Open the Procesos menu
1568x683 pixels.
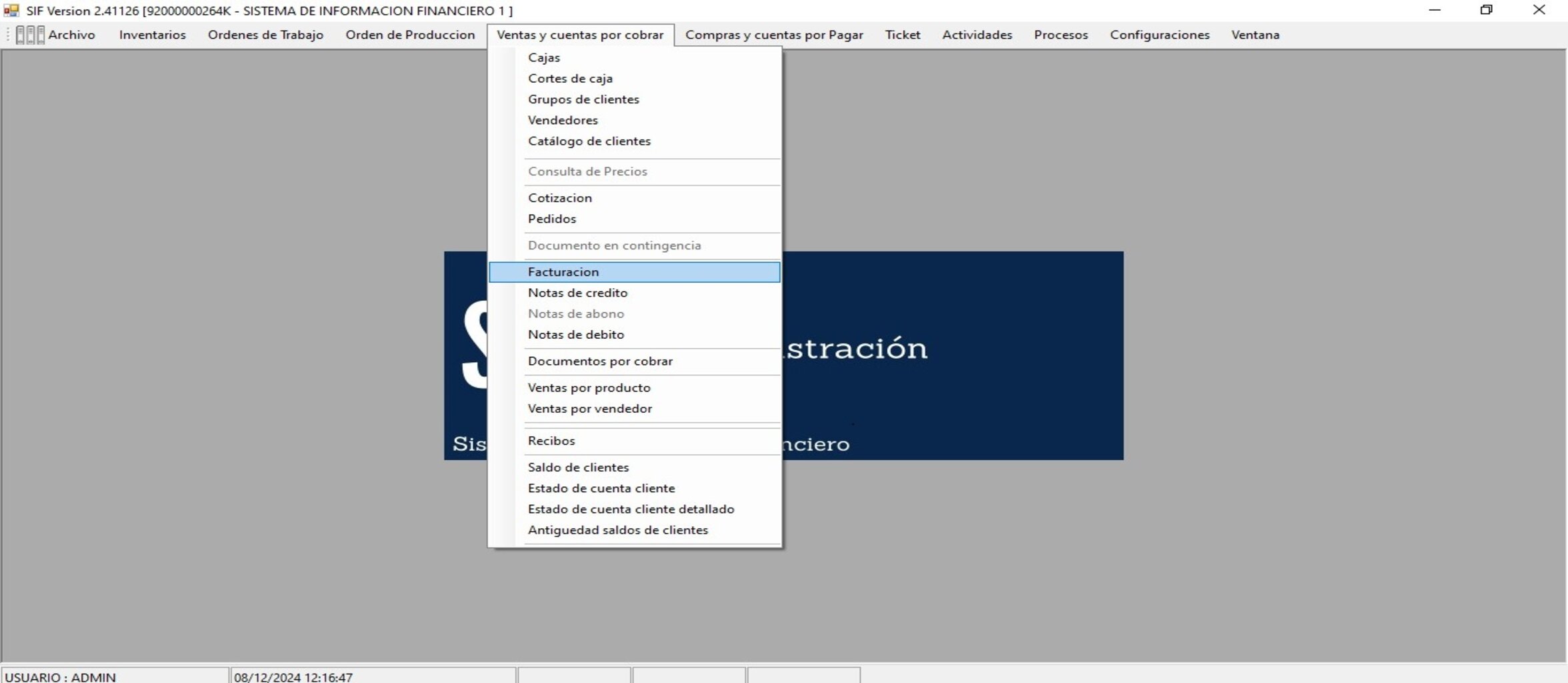click(1061, 35)
